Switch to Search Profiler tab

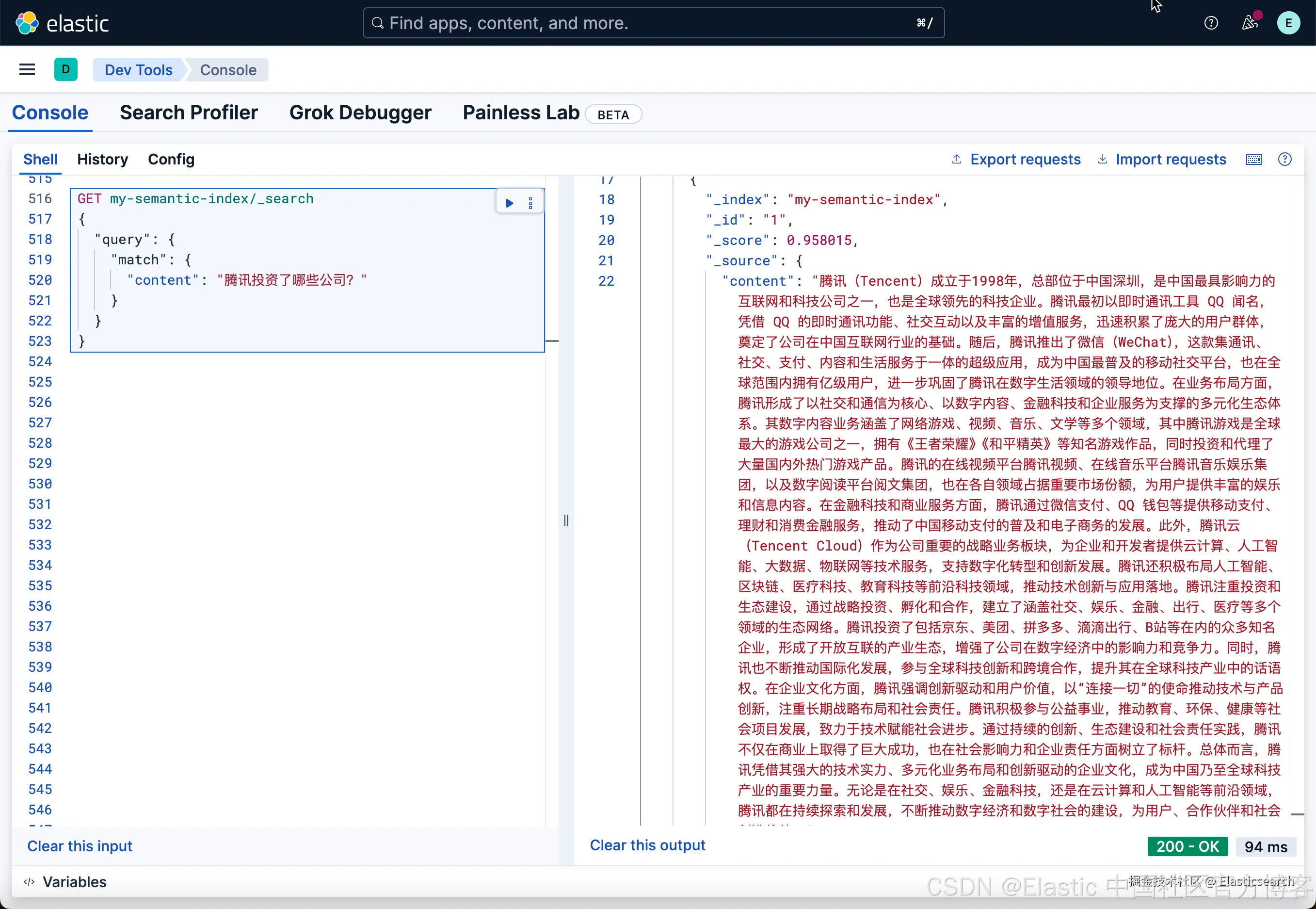coord(189,113)
